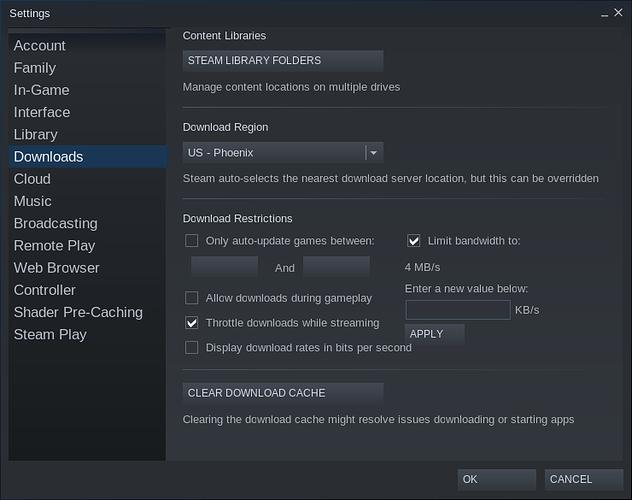Click the Content Libraries heading
The width and height of the screenshot is (632, 500).
click(x=224, y=35)
